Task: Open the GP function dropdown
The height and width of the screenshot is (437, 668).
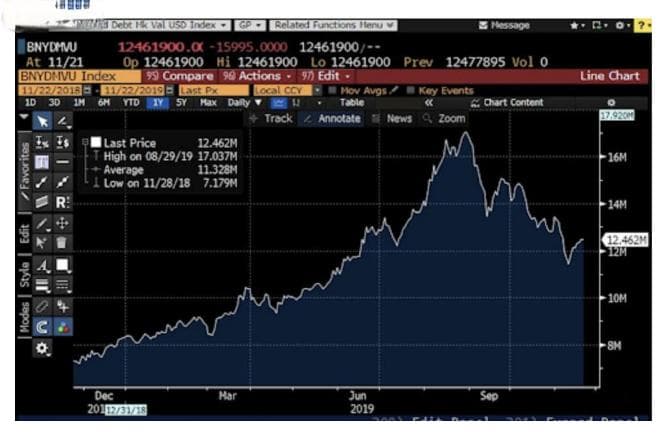Action: 250,25
